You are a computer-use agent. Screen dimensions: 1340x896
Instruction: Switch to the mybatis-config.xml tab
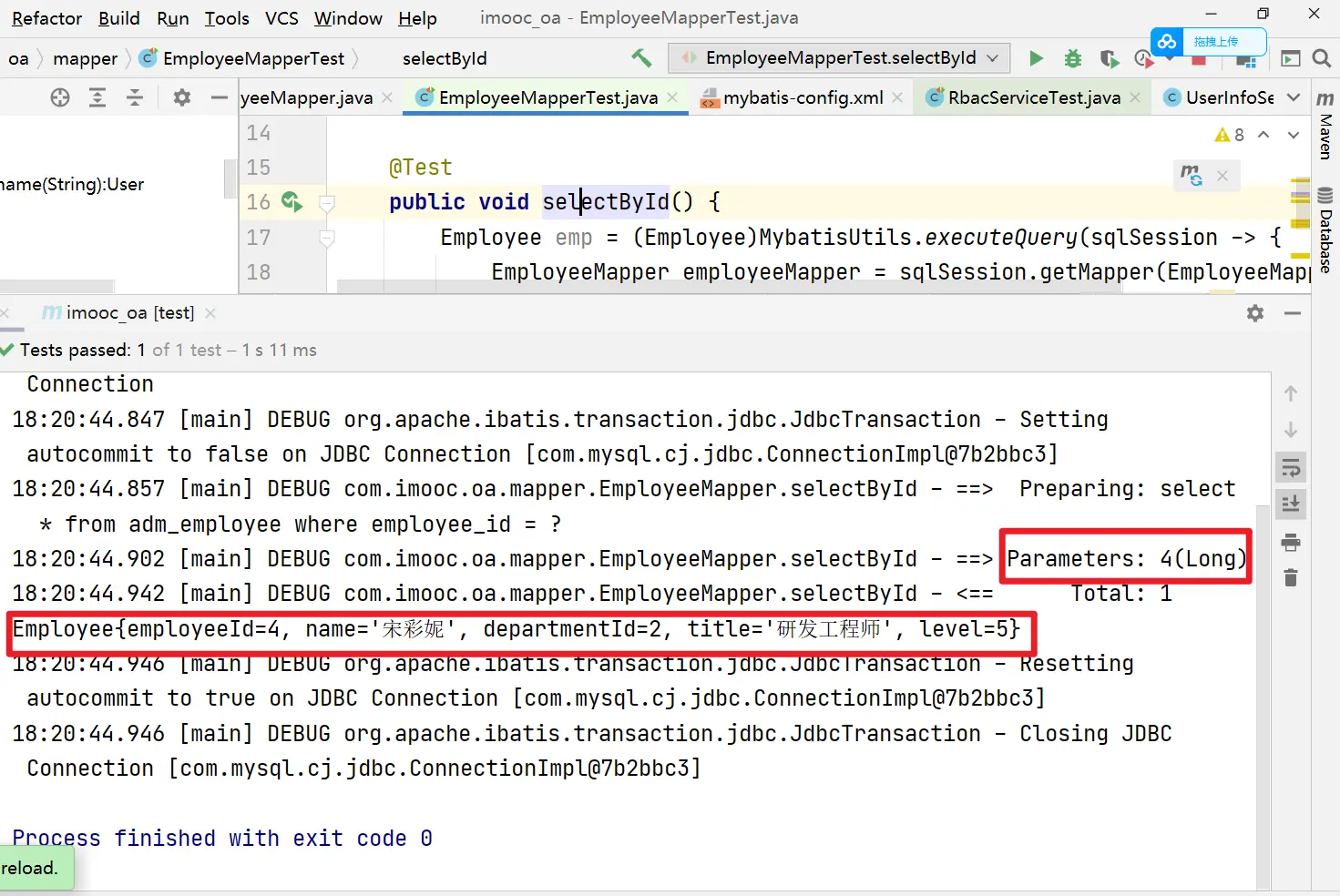pos(803,97)
